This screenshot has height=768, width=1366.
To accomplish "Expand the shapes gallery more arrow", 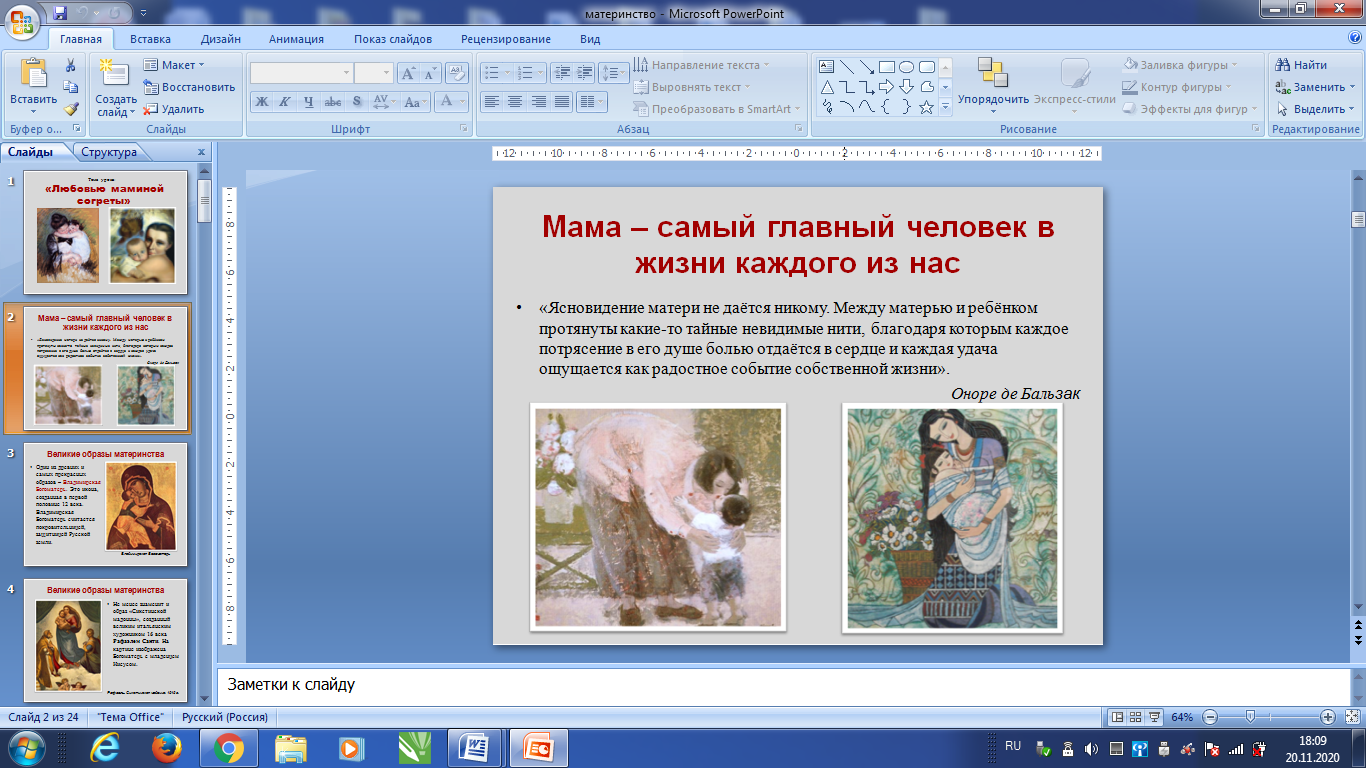I will [x=945, y=108].
